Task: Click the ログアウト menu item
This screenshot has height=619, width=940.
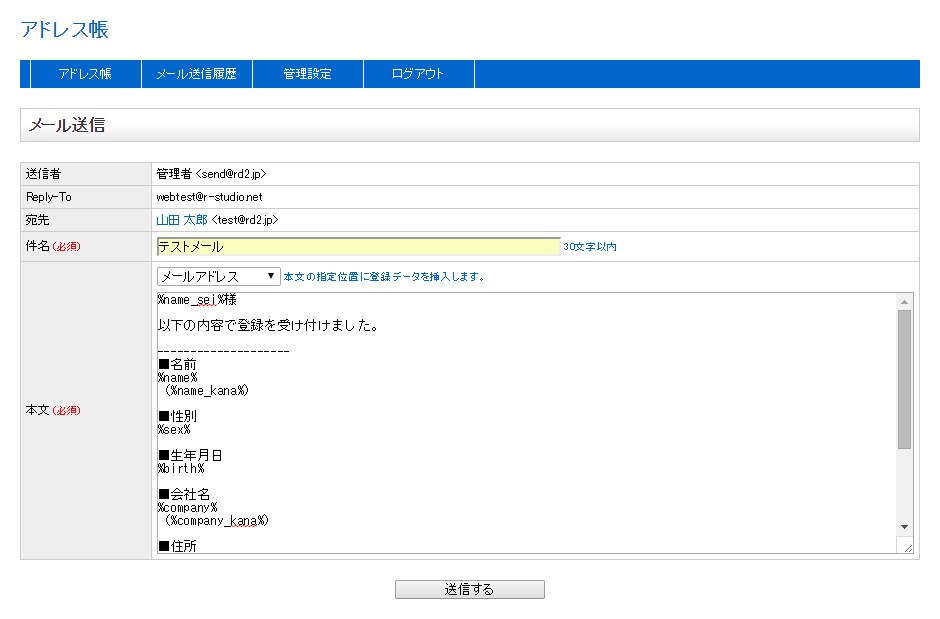Action: click(x=418, y=74)
